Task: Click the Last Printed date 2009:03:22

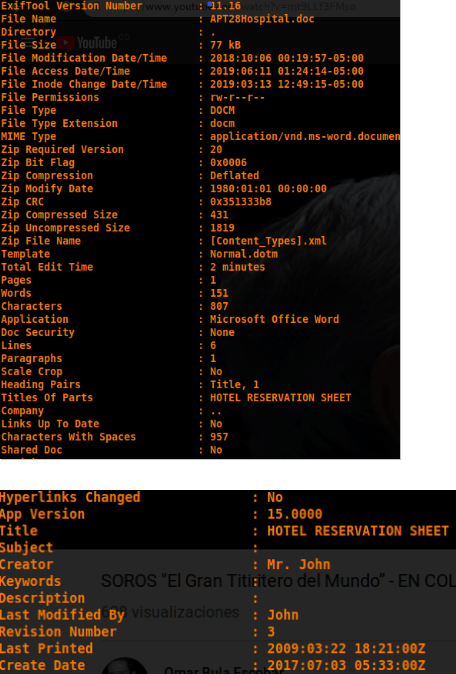Action: tap(346, 649)
